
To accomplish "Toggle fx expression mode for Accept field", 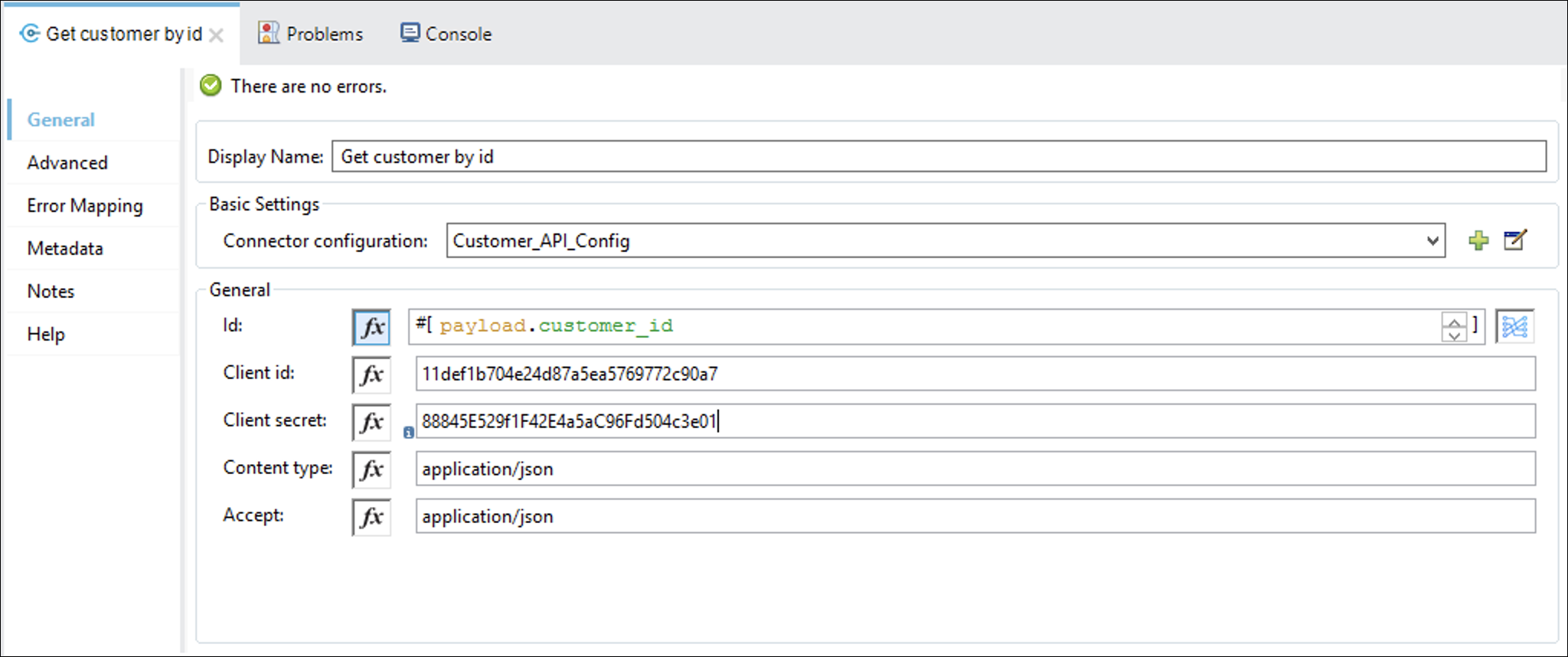I will [371, 517].
